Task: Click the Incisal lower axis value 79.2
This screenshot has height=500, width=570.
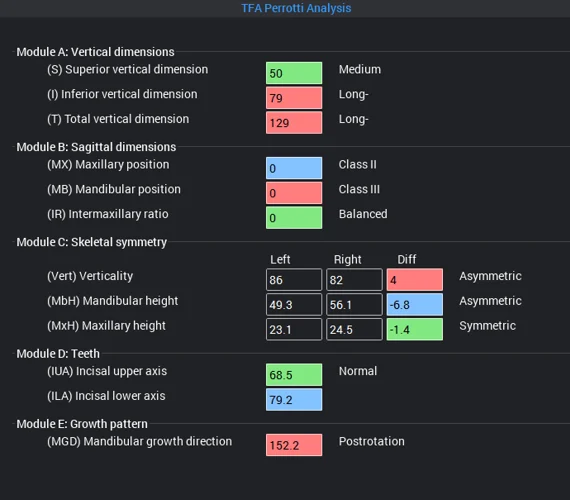Action: (x=294, y=399)
